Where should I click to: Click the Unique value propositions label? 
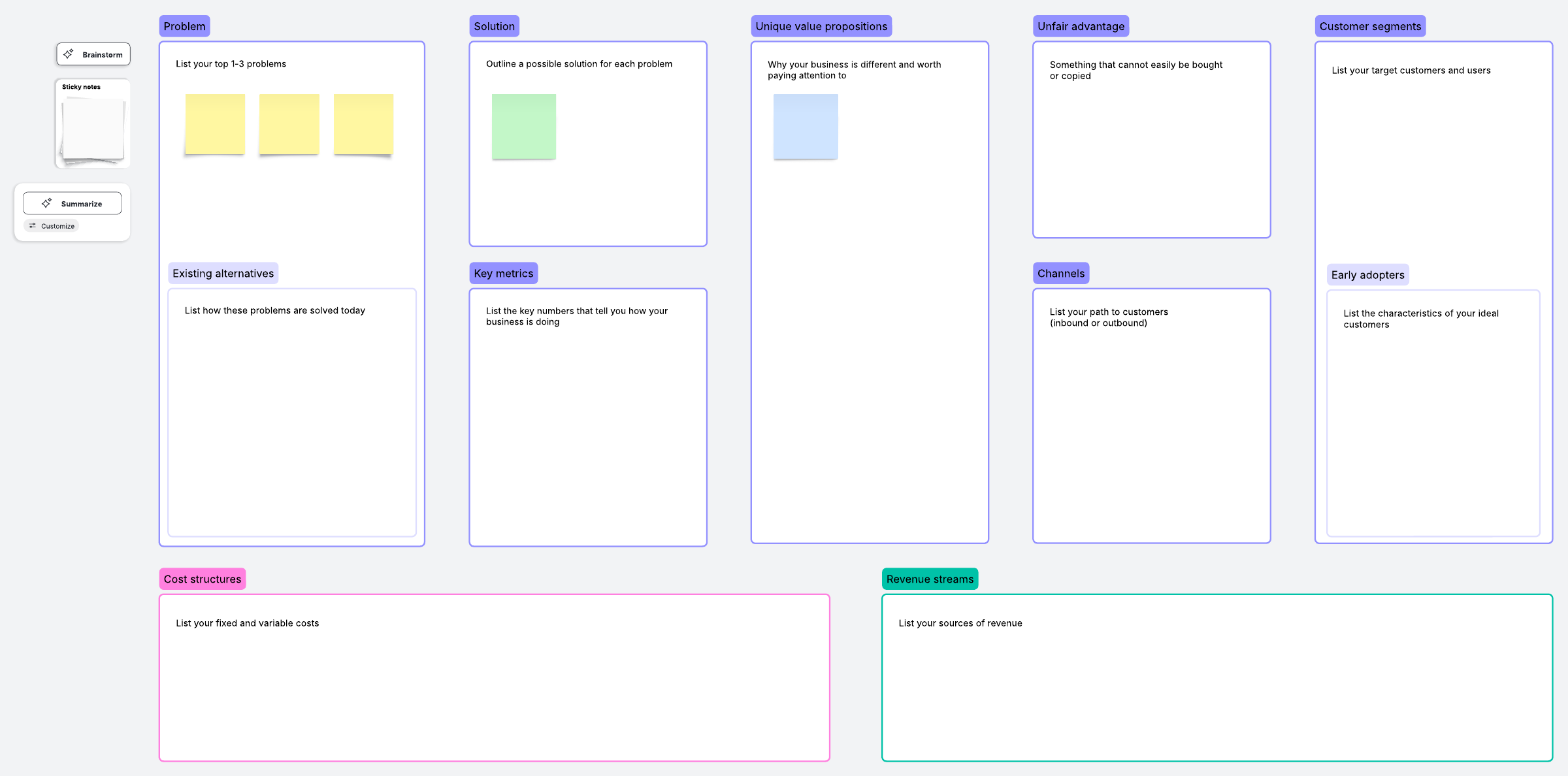point(821,26)
